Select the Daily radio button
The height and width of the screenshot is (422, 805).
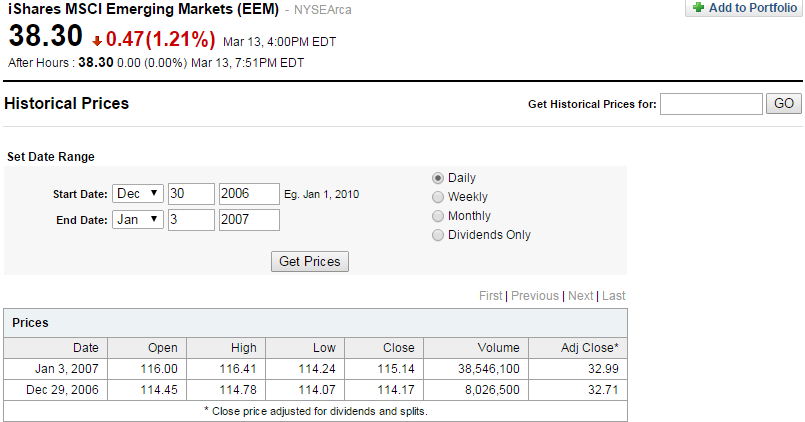click(437, 178)
